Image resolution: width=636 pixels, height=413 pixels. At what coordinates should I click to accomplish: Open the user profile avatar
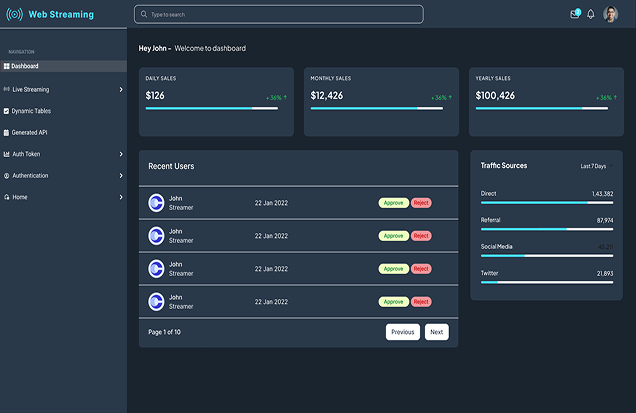tap(611, 14)
